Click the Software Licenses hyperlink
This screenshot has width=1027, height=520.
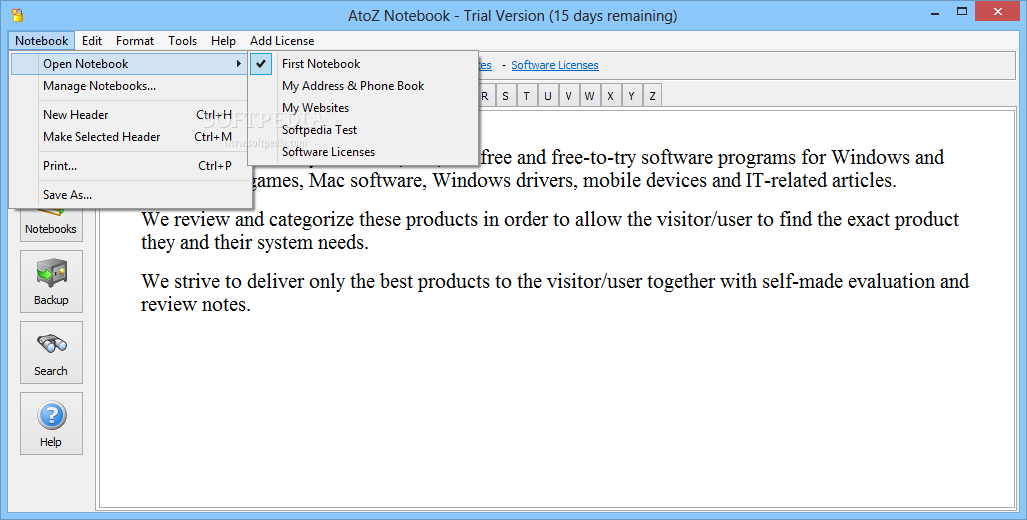pyautogui.click(x=555, y=65)
